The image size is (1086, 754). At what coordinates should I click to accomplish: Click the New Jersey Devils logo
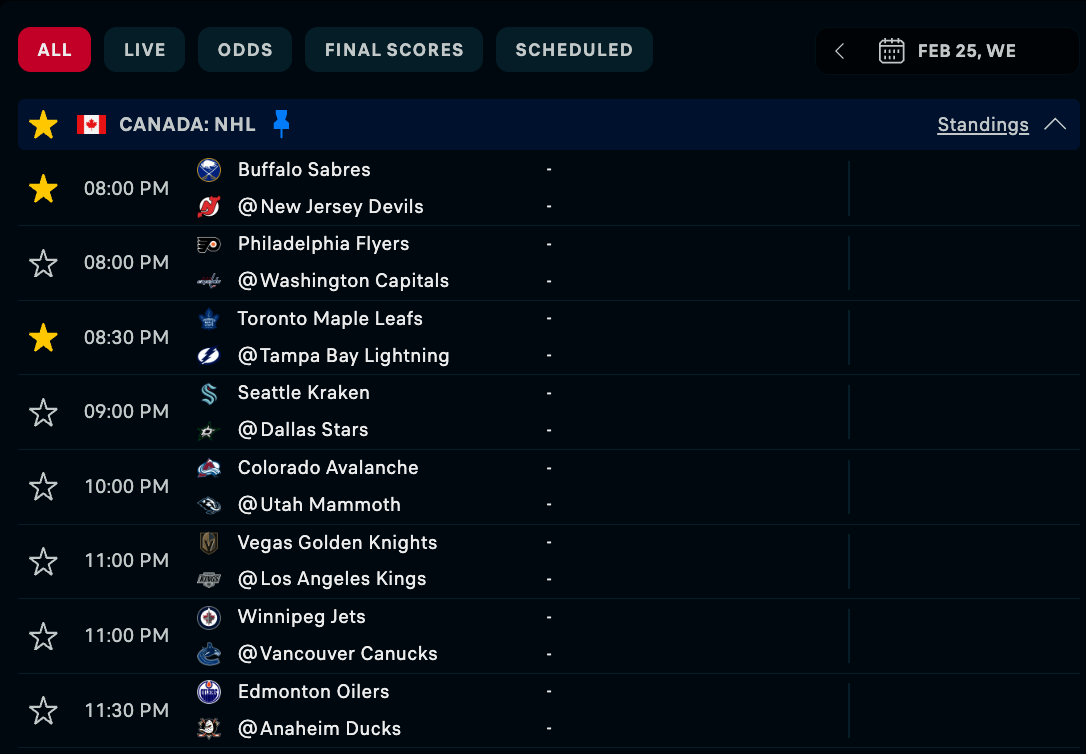coord(208,206)
